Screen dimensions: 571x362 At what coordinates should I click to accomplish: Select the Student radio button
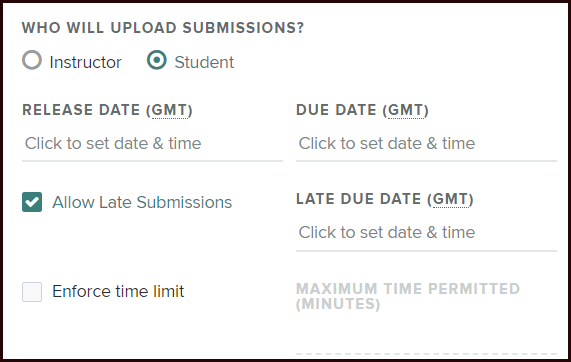tap(157, 60)
